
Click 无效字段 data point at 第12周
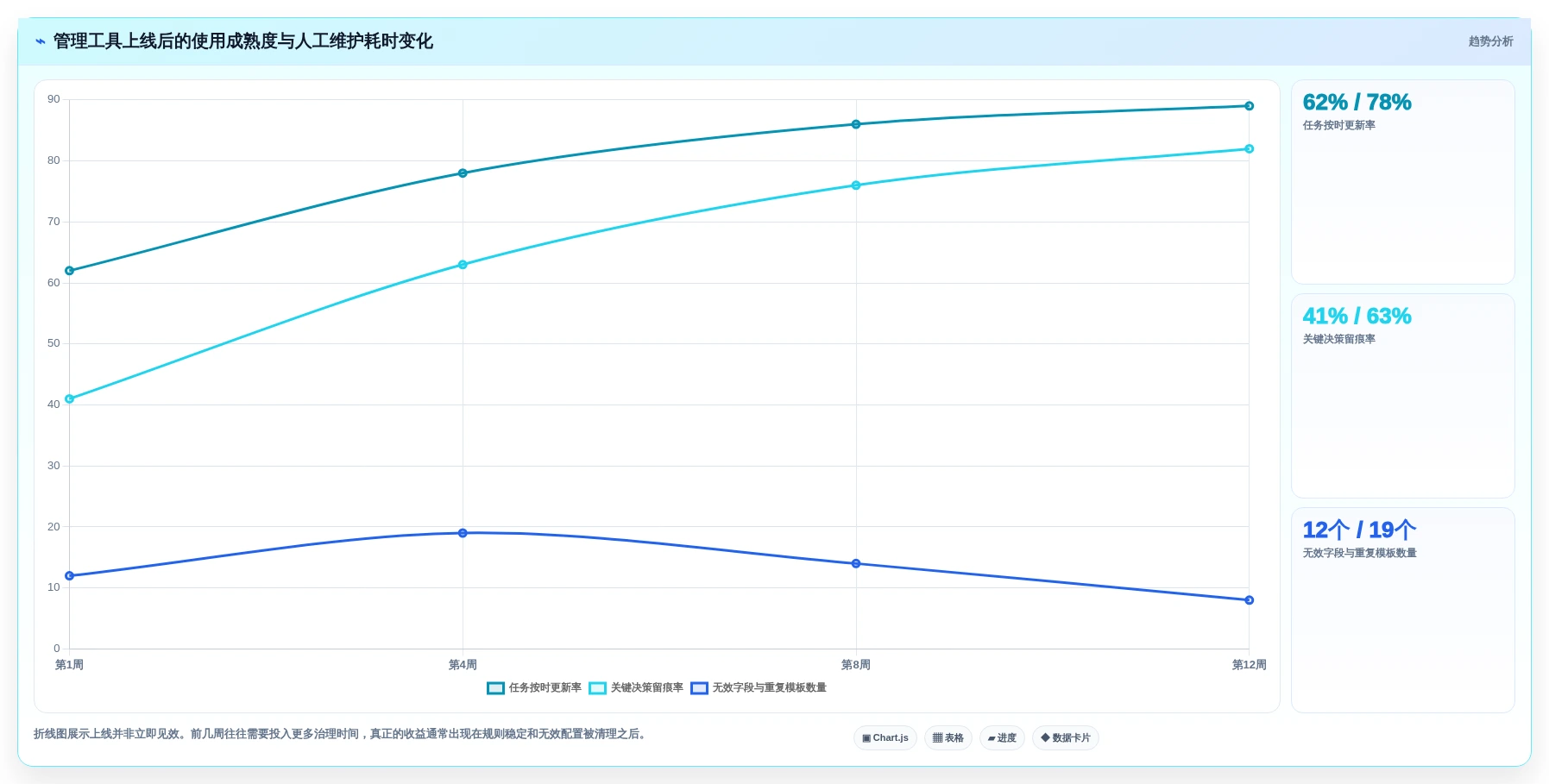(x=1249, y=600)
